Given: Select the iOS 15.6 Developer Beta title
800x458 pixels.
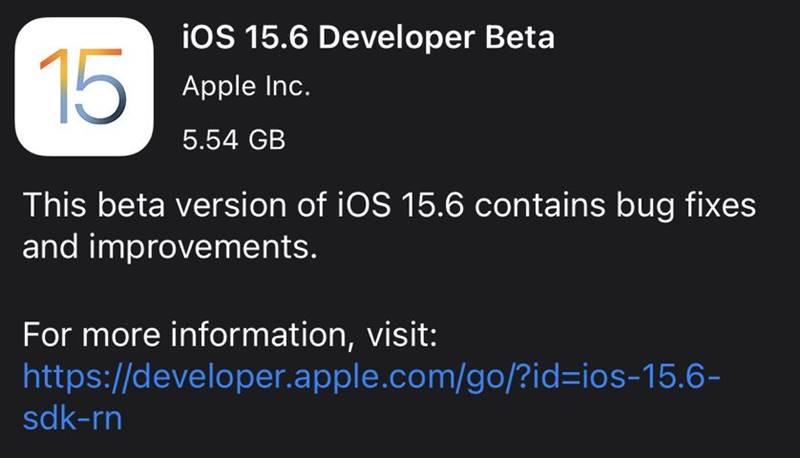Looking at the screenshot, I should click(368, 37).
